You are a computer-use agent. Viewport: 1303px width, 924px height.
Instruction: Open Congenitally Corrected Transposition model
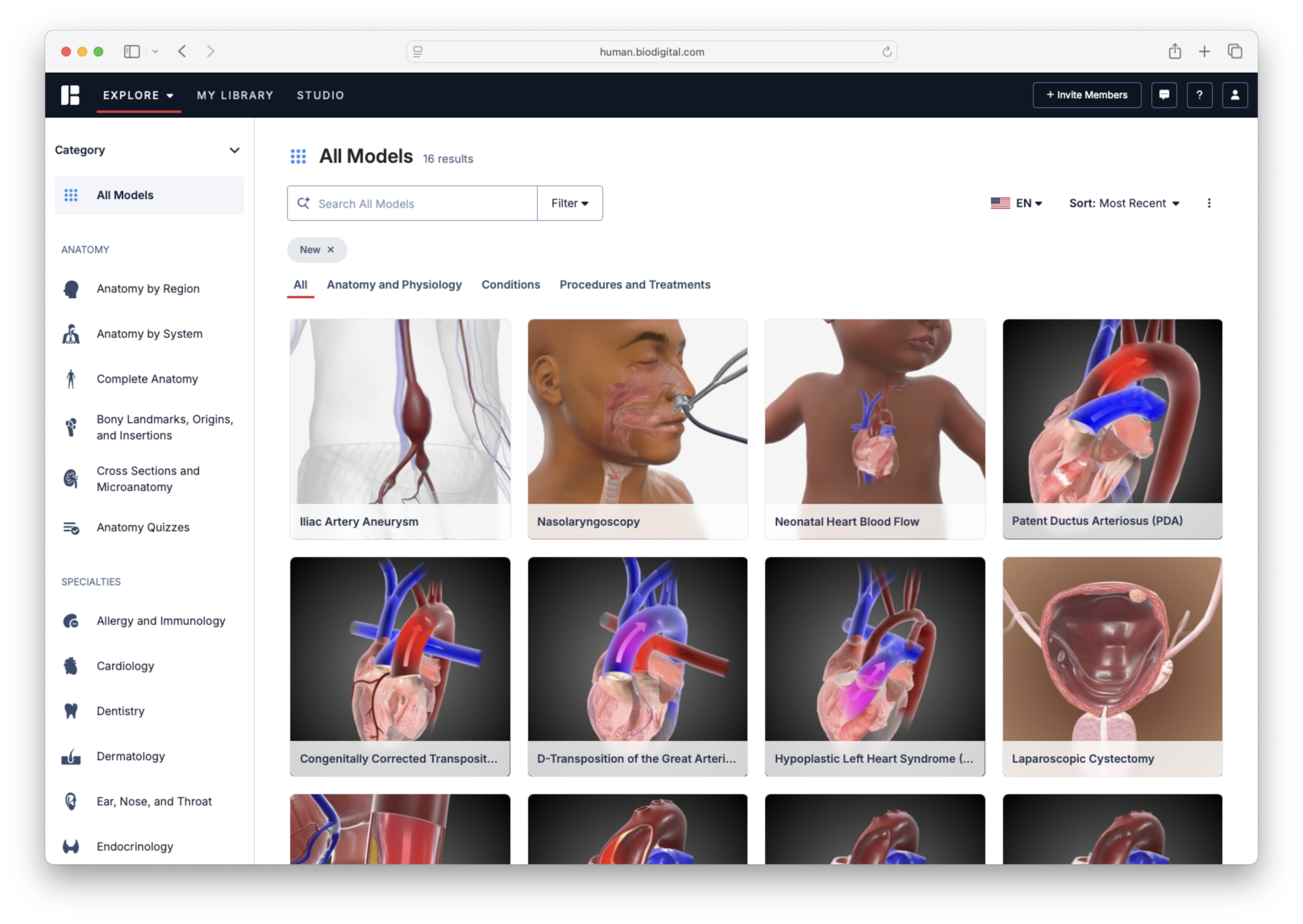(400, 666)
